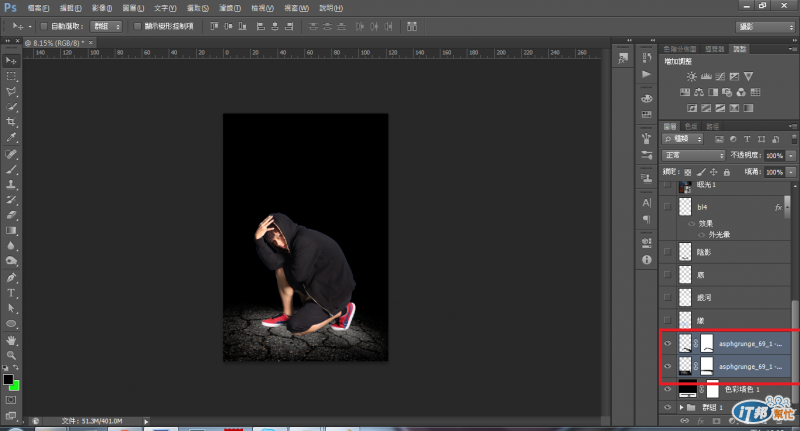The image size is (800, 431).
Task: Open the Actions panel play icon
Action: (646, 74)
